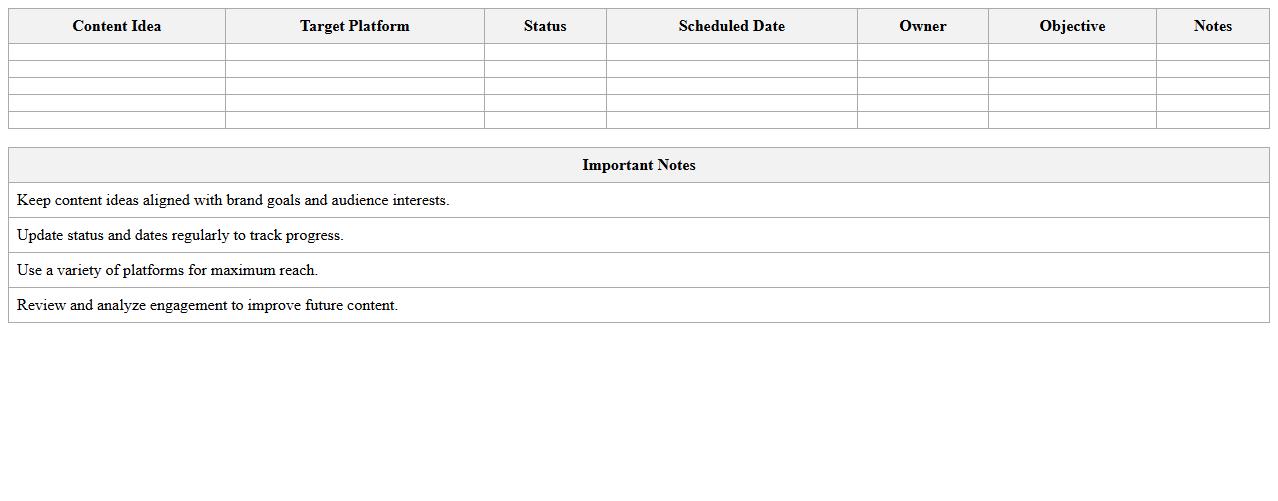Click the Scheduled Date column header
This screenshot has width=1278, height=501.
731,26
